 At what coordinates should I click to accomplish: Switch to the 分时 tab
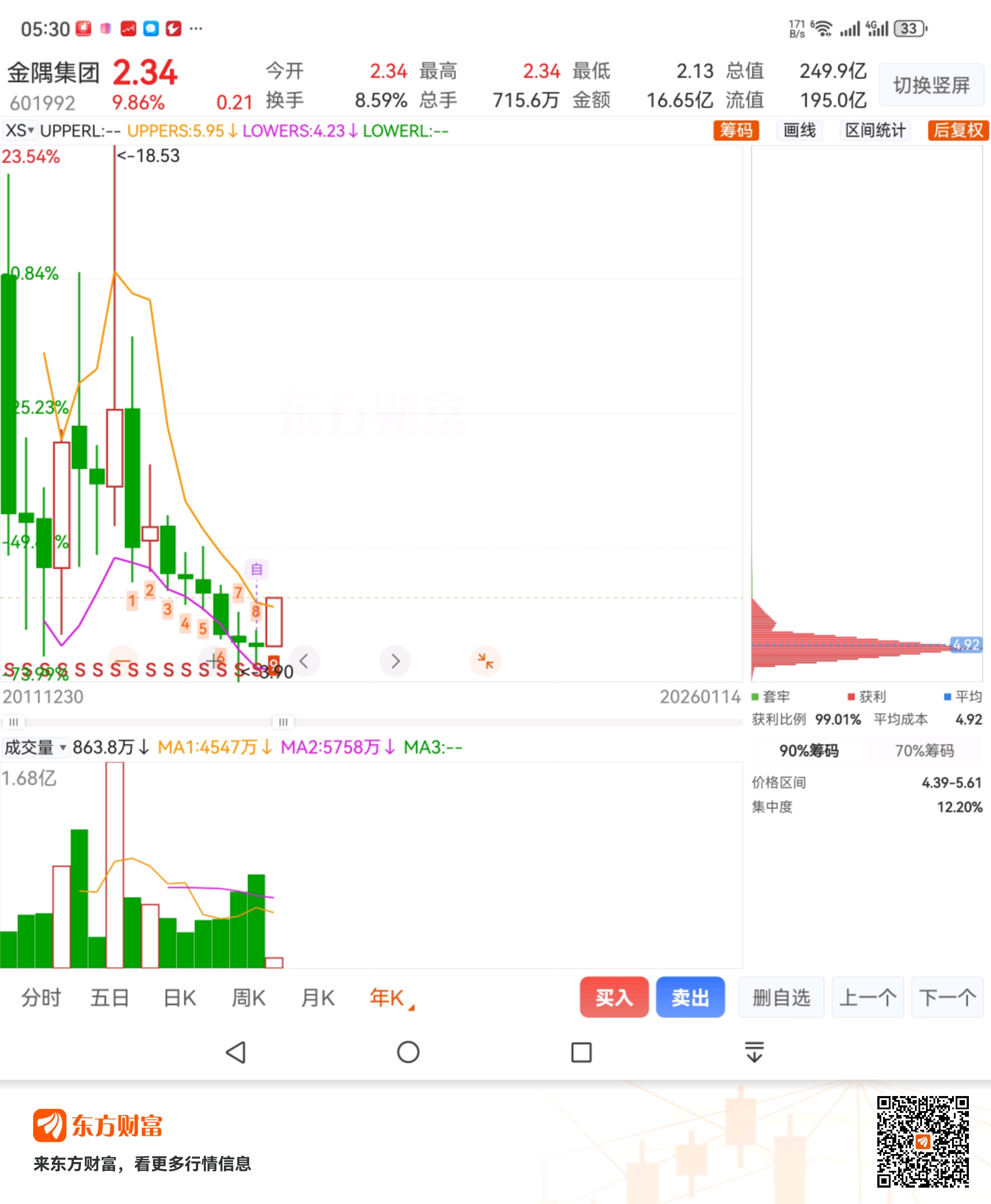click(41, 998)
